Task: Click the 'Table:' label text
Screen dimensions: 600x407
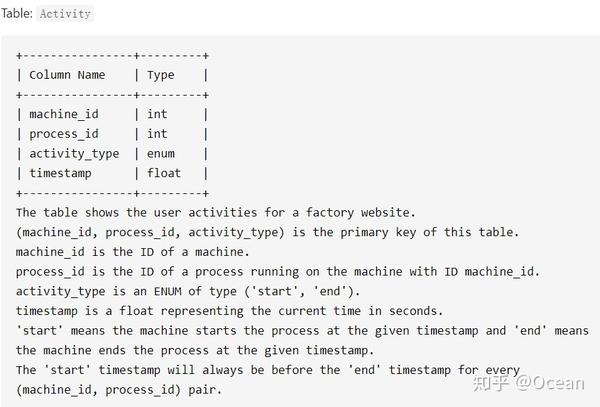Action: pyautogui.click(x=16, y=13)
